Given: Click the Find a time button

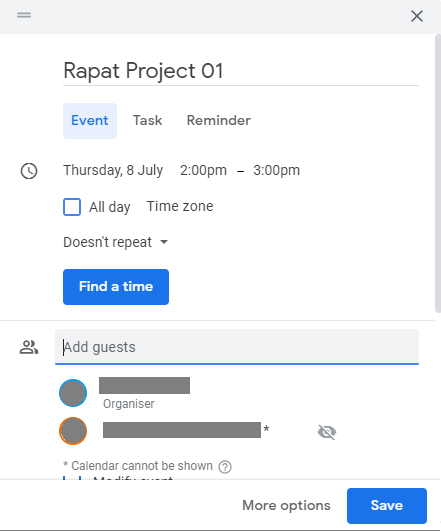Looking at the screenshot, I should (x=116, y=287).
